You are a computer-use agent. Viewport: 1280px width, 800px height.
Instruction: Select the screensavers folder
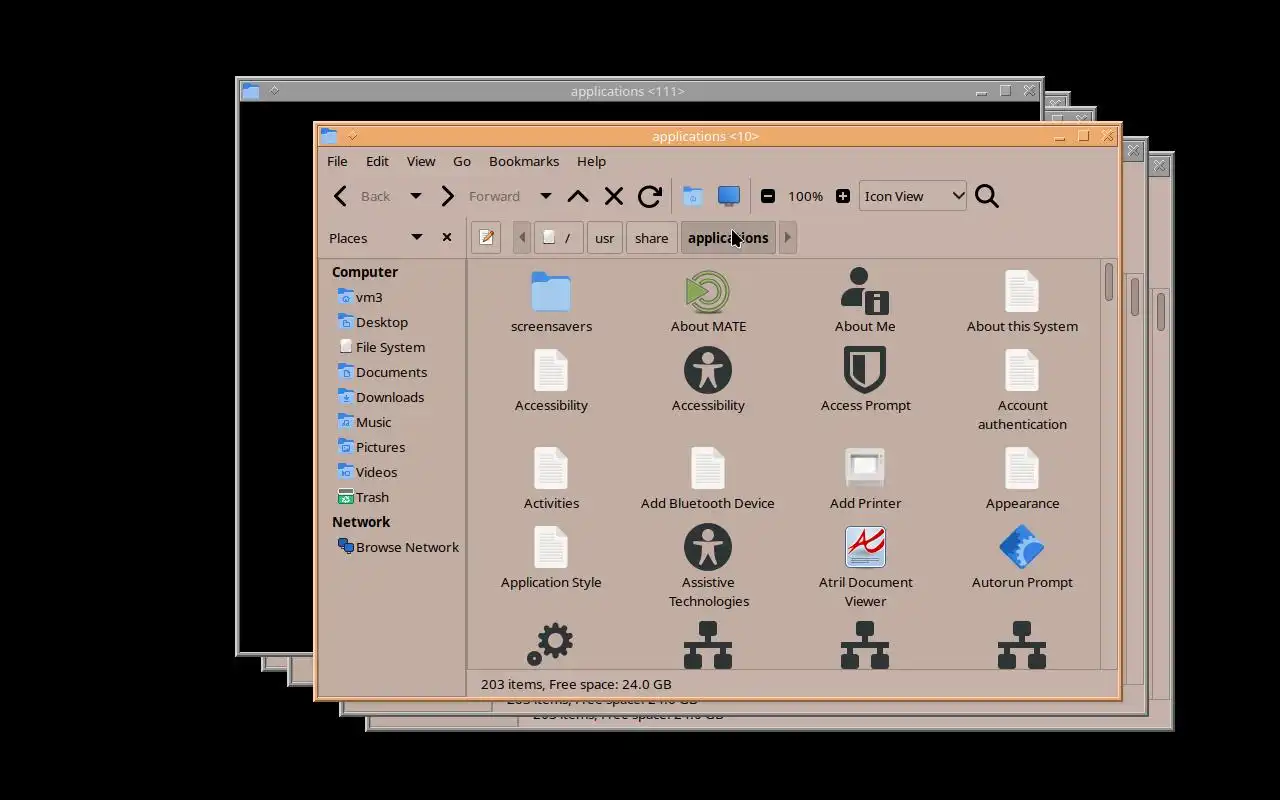pos(551,302)
